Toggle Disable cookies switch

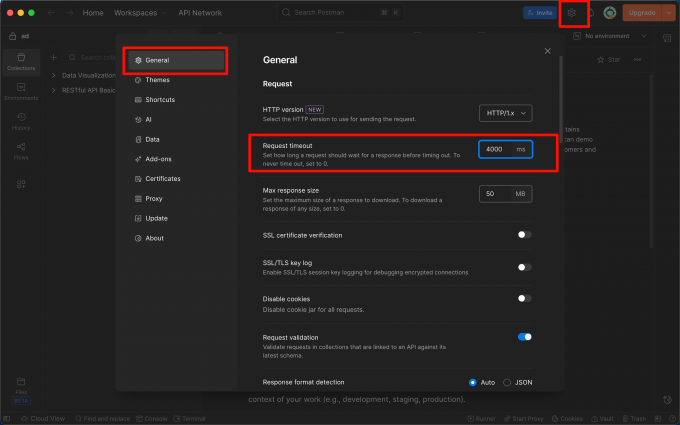tap(524, 298)
